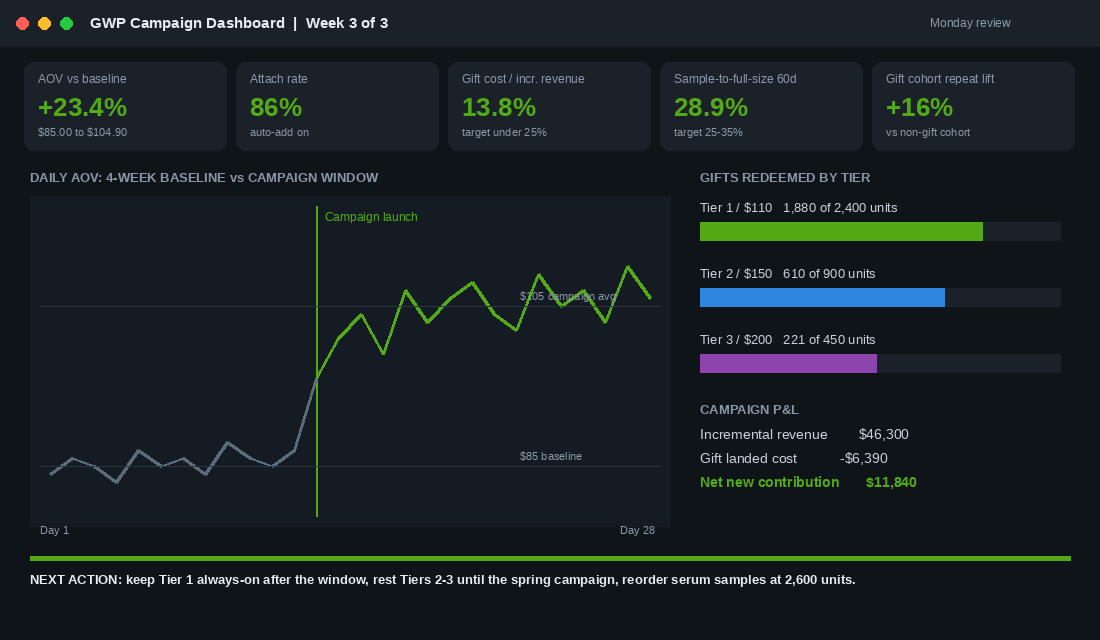Select the +23.4% AOV value
Image resolution: width=1100 pixels, height=640 pixels.
[x=82, y=107]
